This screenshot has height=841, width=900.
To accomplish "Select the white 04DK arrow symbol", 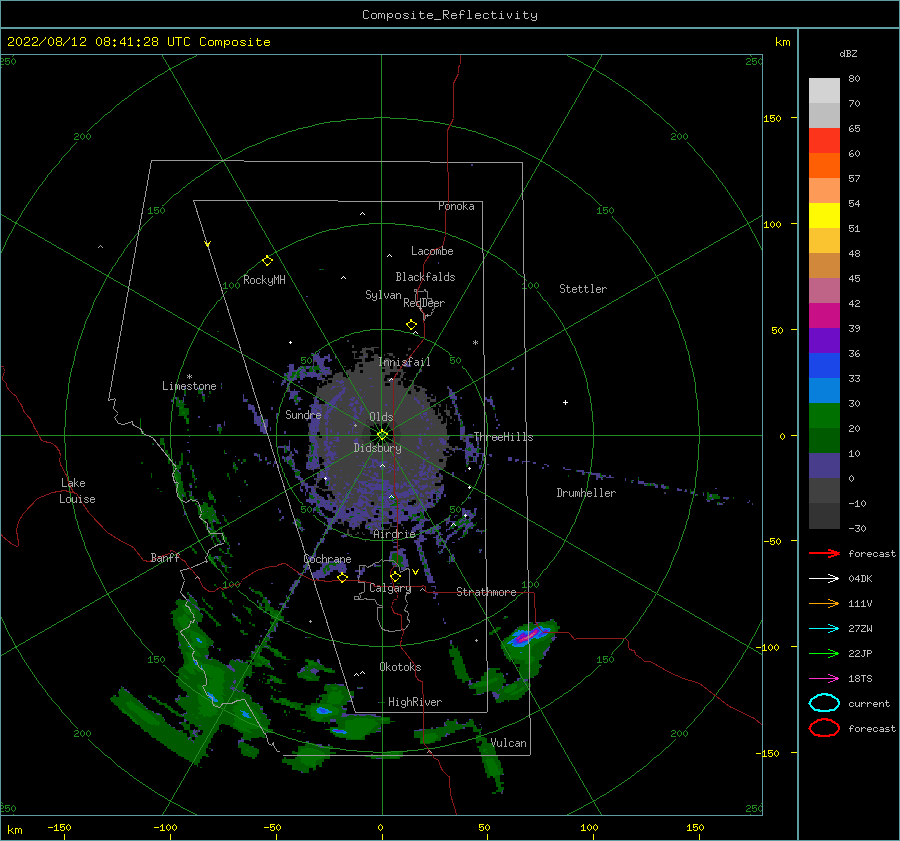I will pos(824,578).
